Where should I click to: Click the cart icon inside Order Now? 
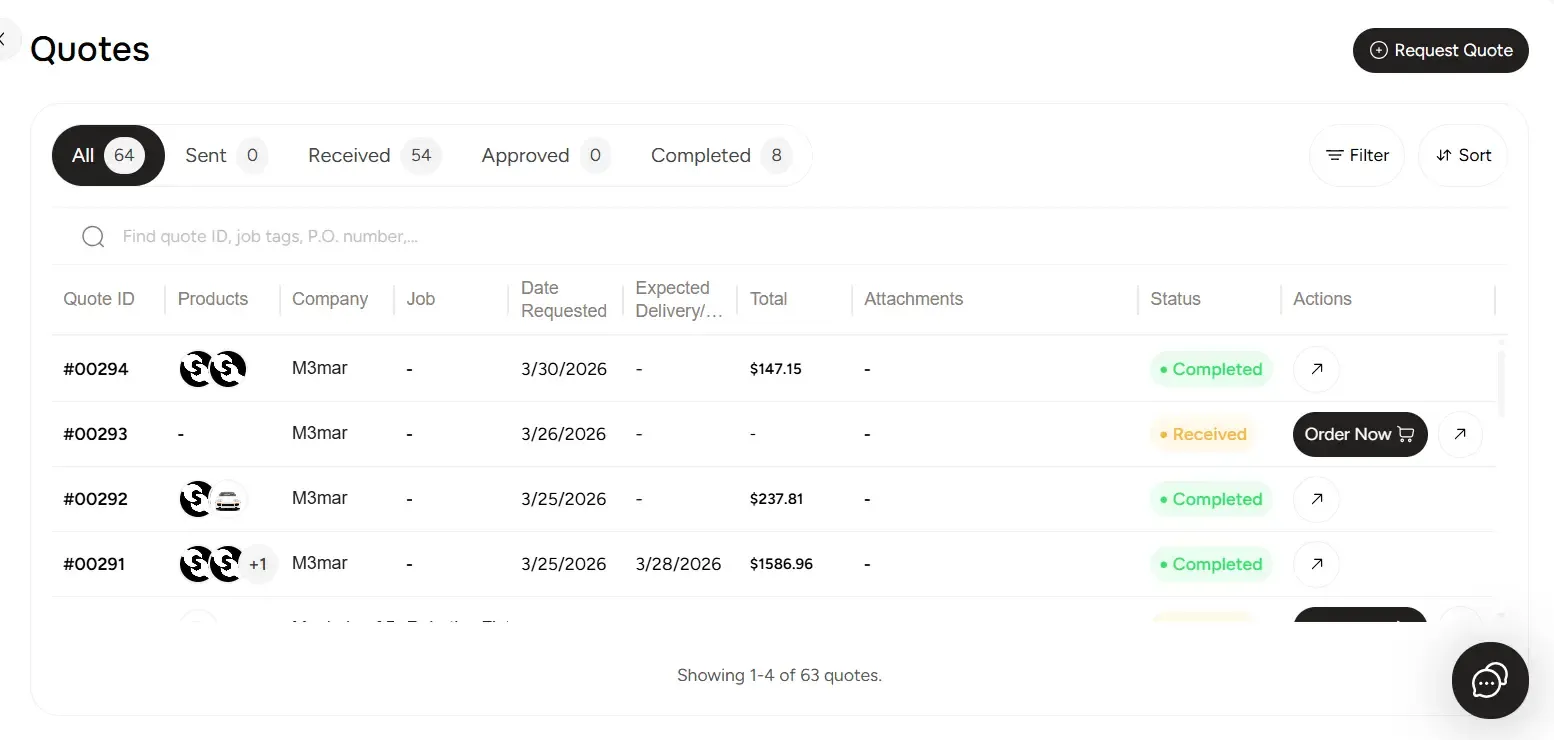[1406, 434]
